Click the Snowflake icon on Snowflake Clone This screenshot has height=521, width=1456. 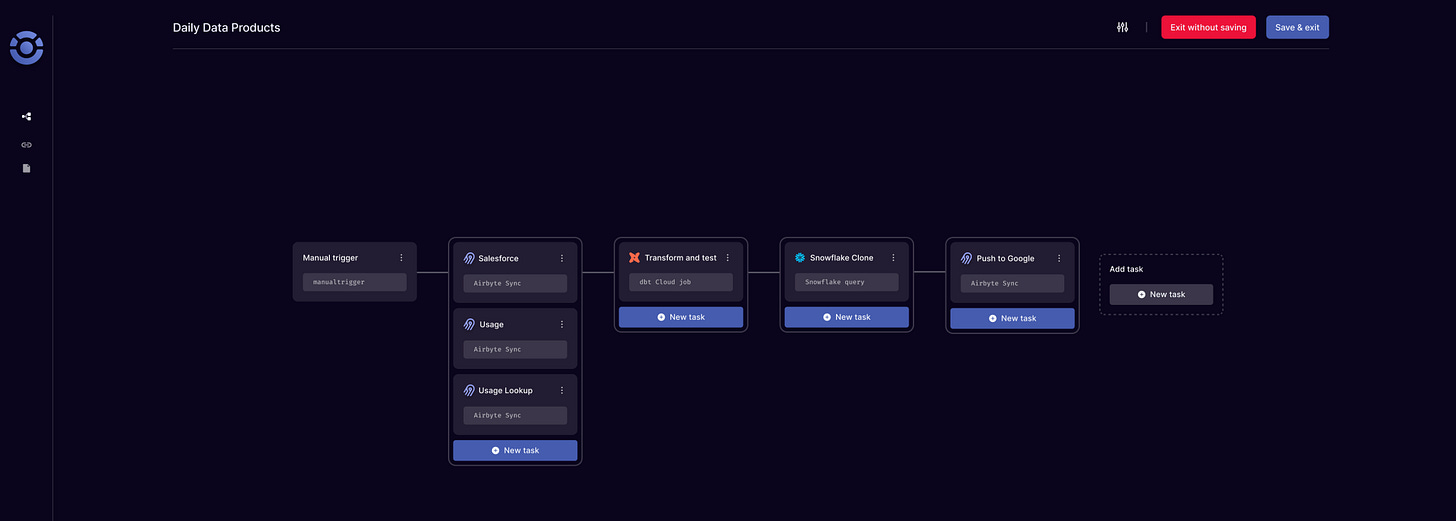(800, 257)
